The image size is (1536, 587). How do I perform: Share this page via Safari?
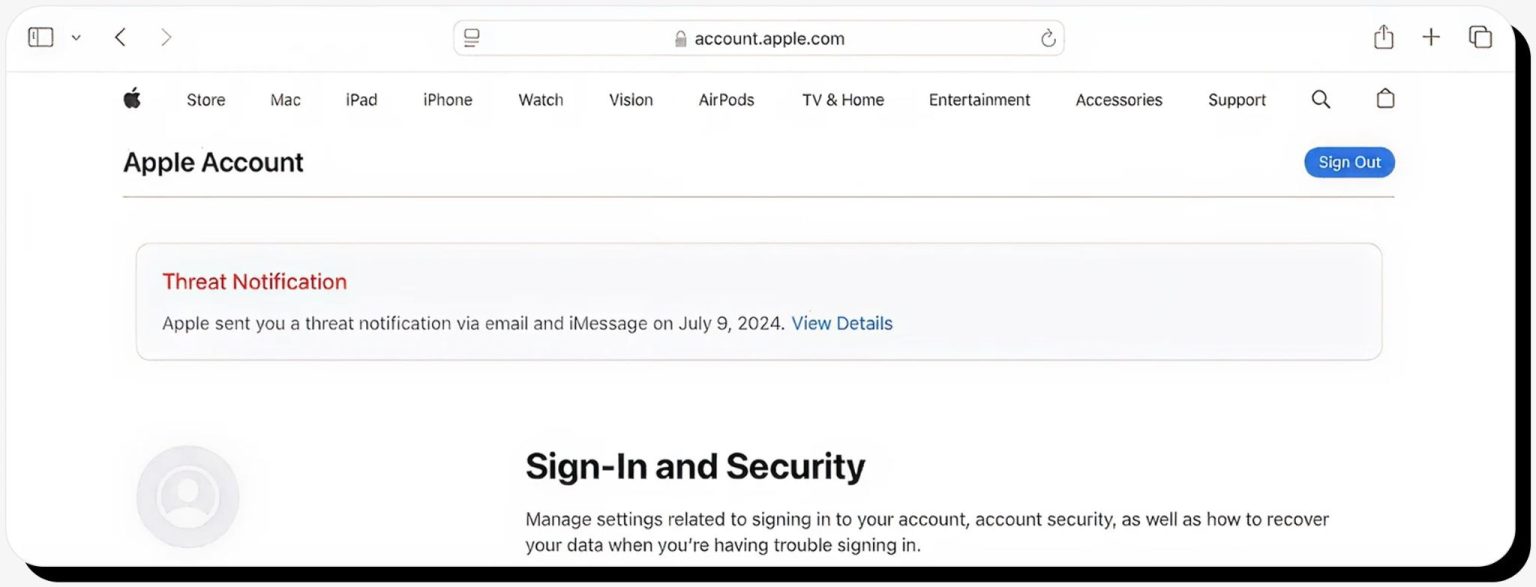click(1384, 36)
